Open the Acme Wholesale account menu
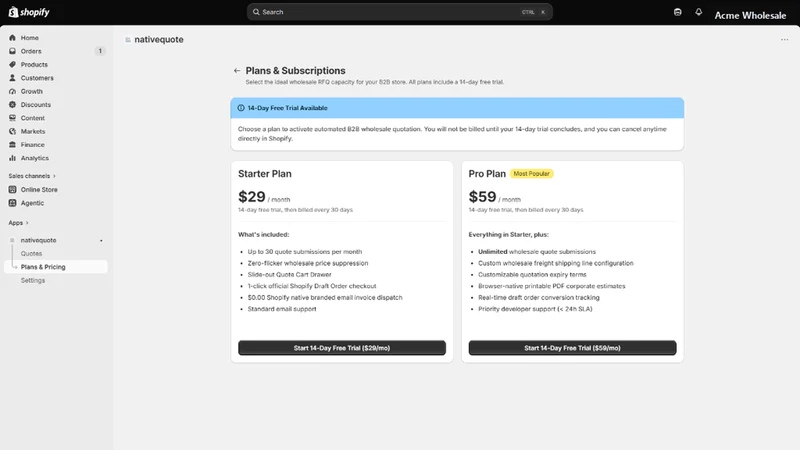 [x=750, y=15]
